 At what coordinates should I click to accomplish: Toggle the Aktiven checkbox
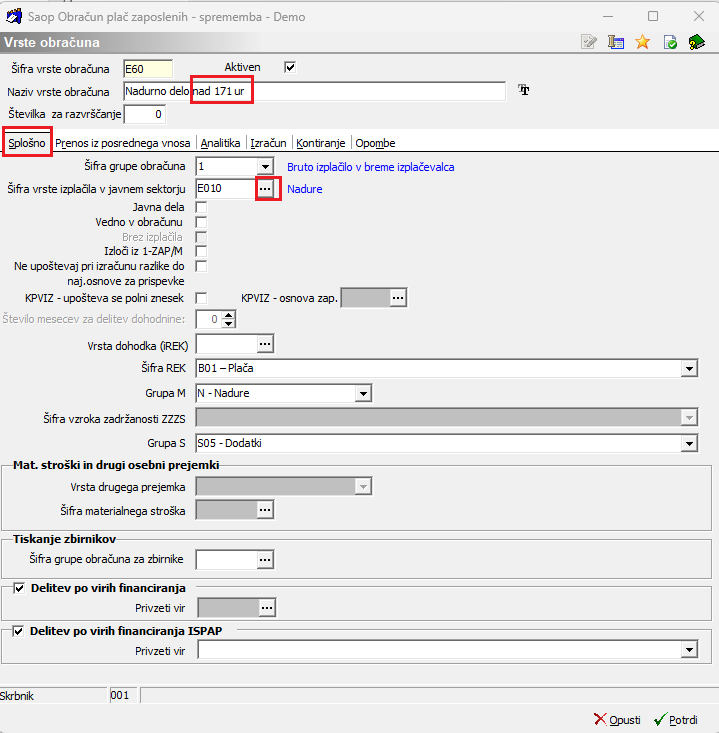point(290,67)
